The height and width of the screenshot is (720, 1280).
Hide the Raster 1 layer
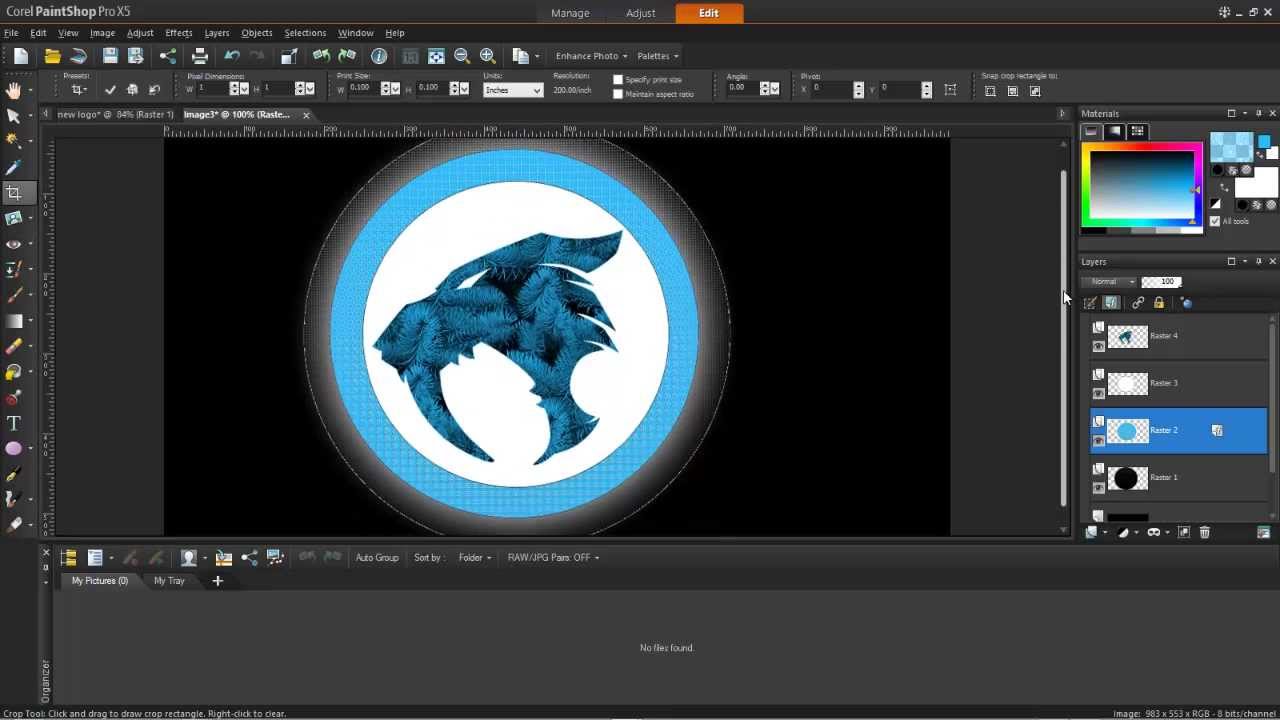[x=1099, y=487]
